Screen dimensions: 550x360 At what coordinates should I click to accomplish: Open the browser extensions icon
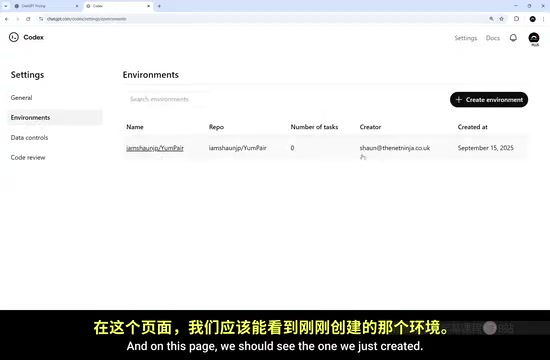[516, 19]
